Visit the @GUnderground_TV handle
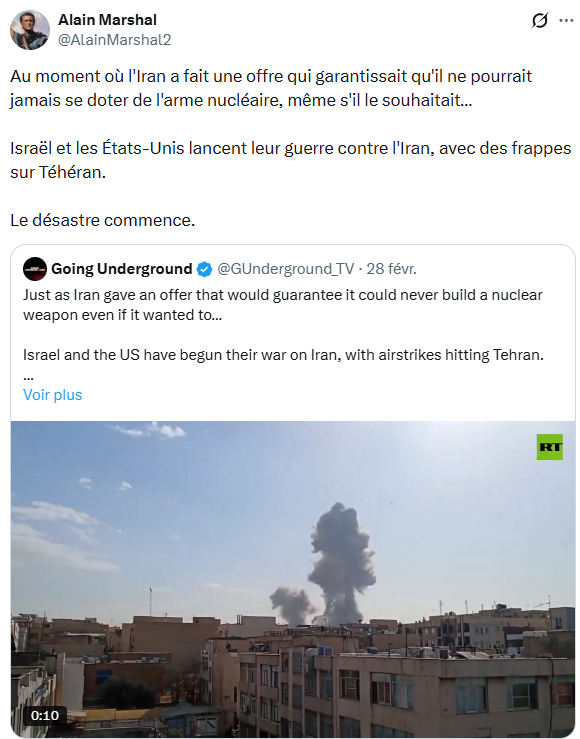Viewport: 580px width, 739px height. [286, 269]
